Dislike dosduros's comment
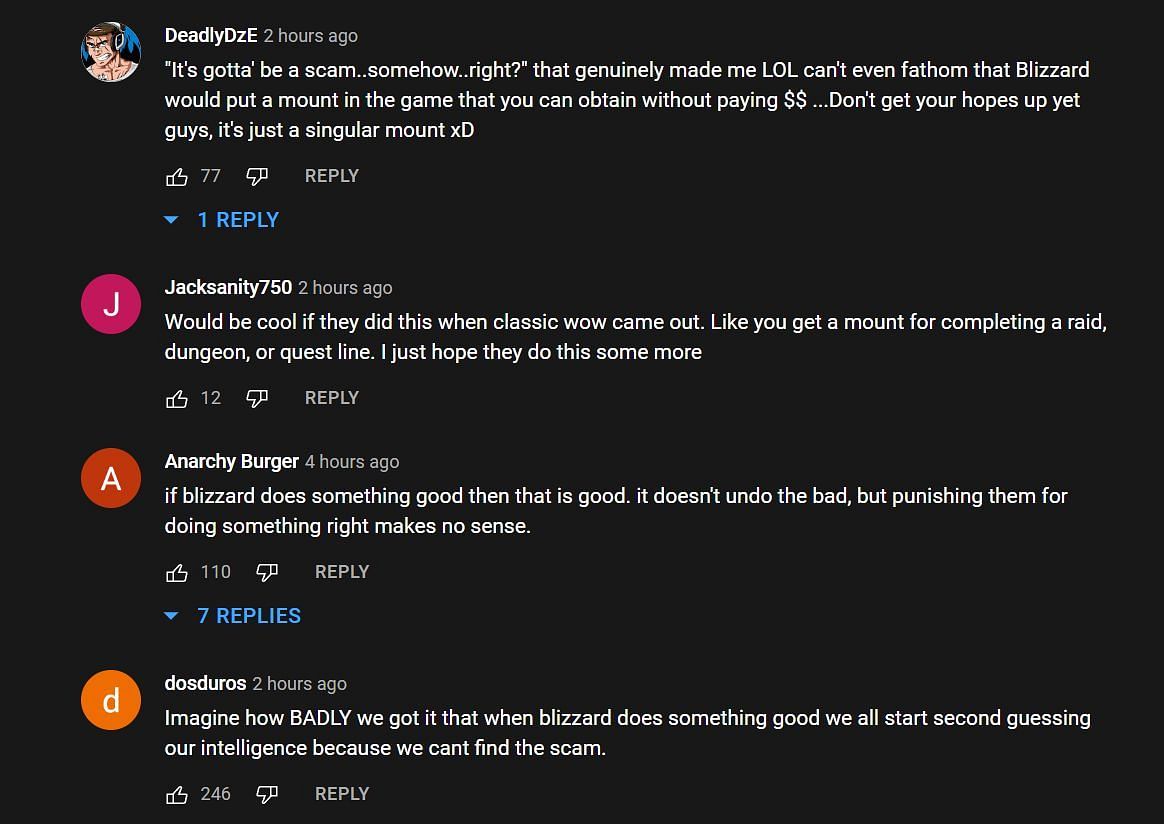 tap(267, 795)
